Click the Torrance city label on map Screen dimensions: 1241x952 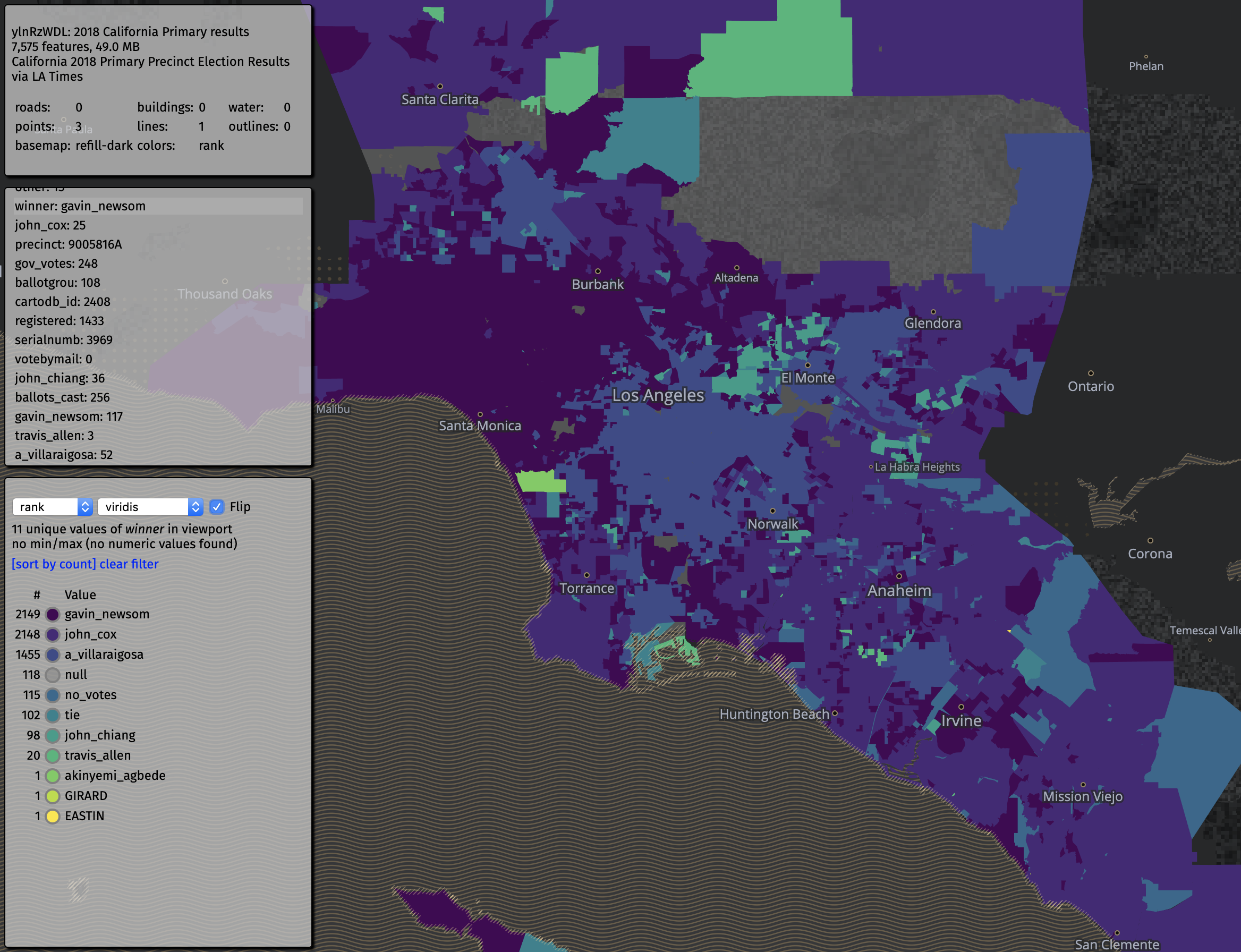tap(586, 588)
